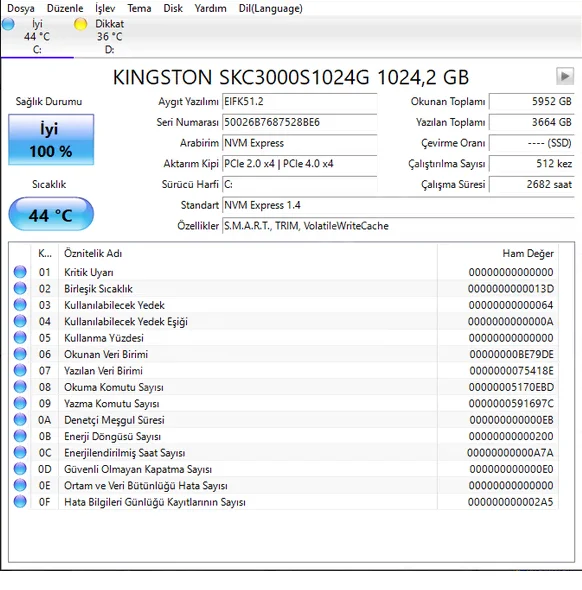582x590 pixels.
Task: Select the Okunan Veri Birimi attribute name
Action: pyautogui.click(x=106, y=354)
